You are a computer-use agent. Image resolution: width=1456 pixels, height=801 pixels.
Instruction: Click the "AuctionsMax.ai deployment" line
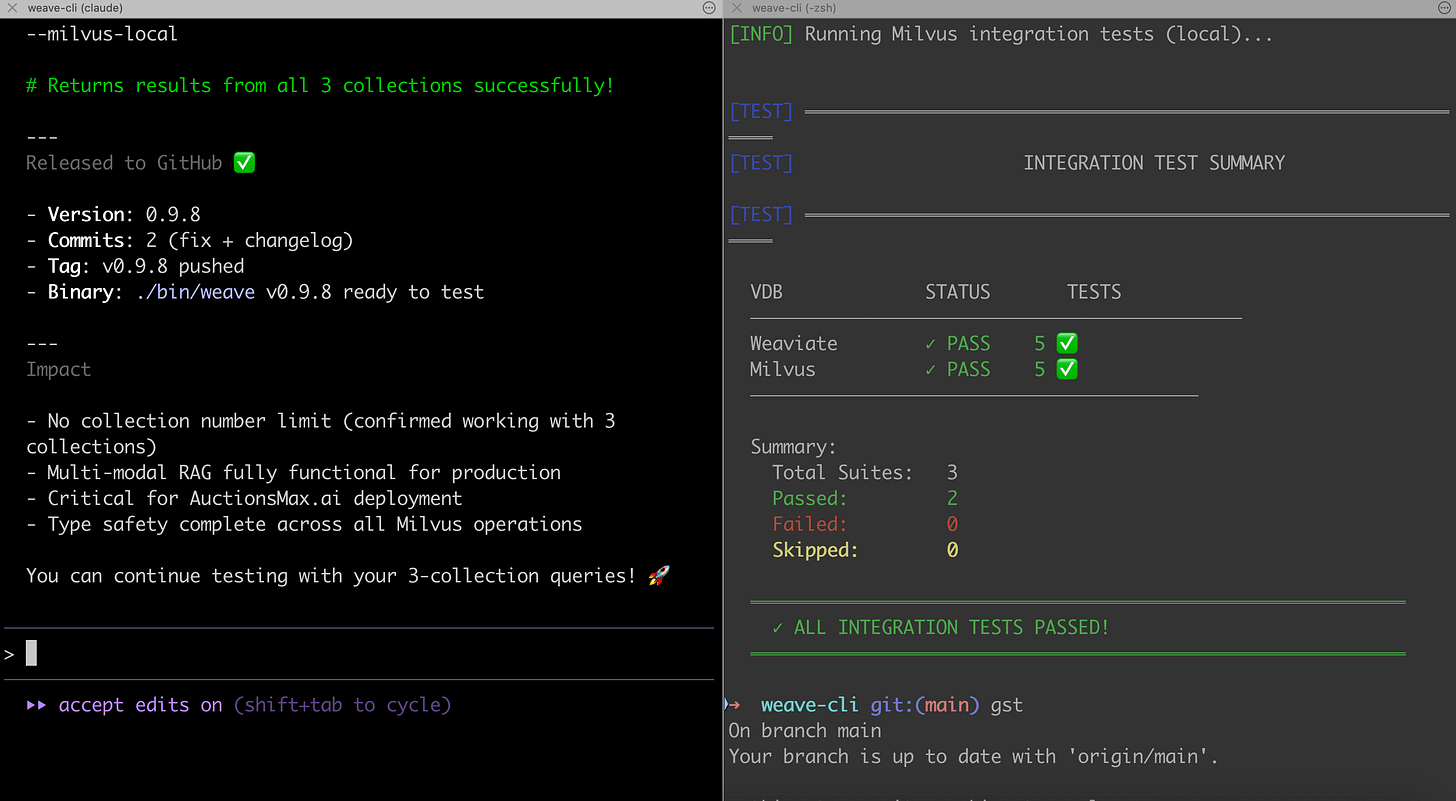tap(244, 498)
